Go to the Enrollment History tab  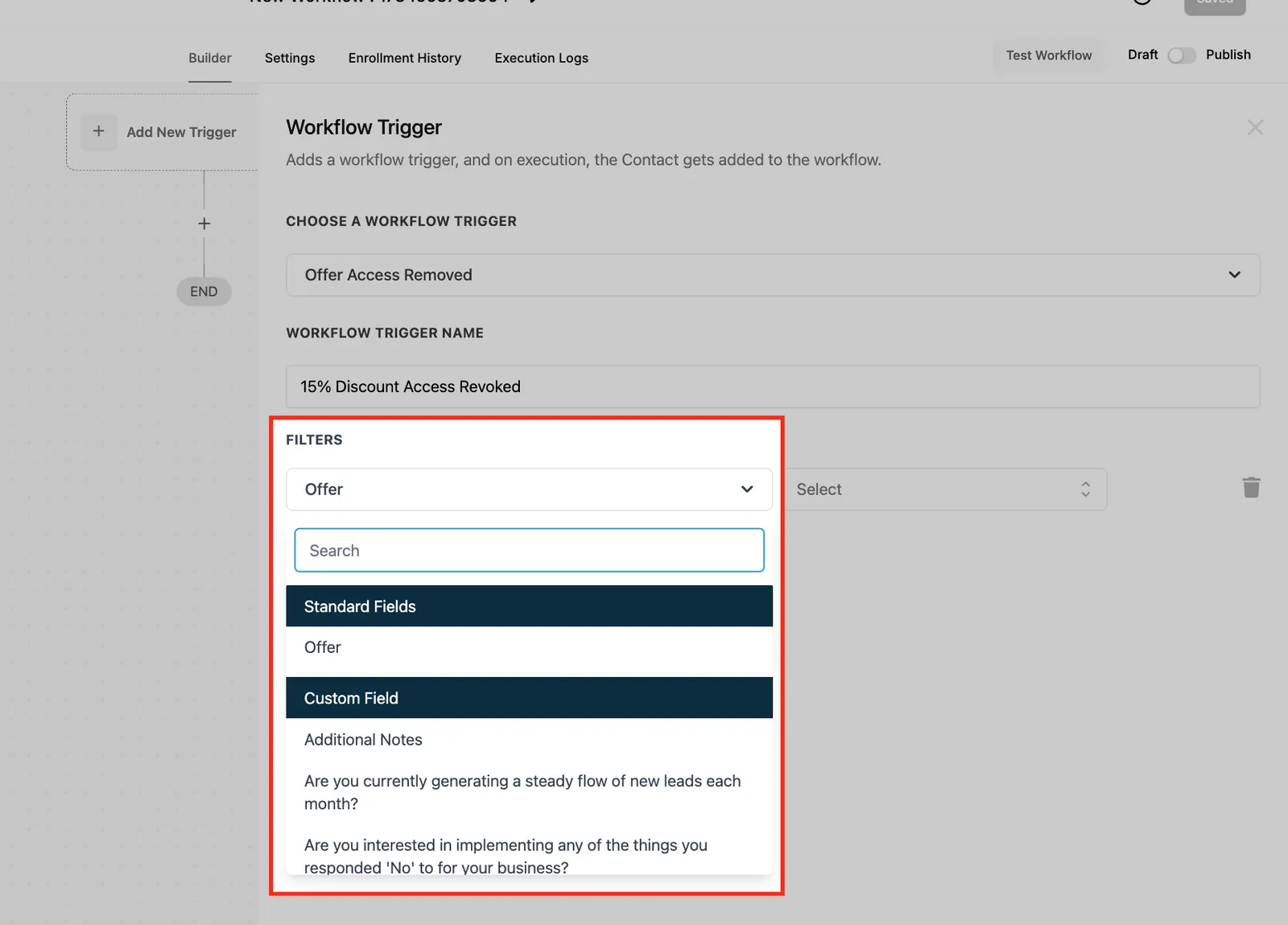click(405, 58)
